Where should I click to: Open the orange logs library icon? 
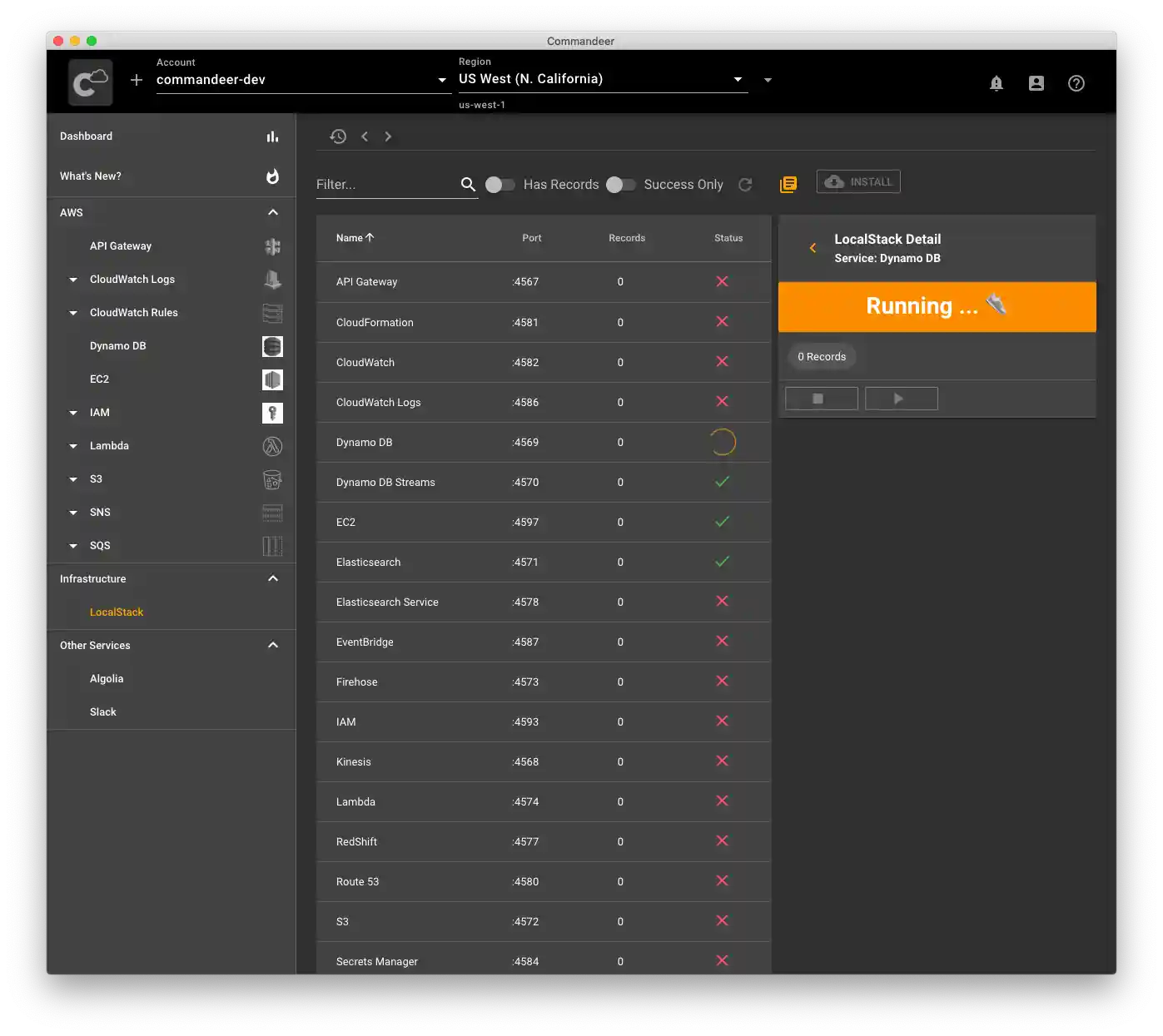788,185
